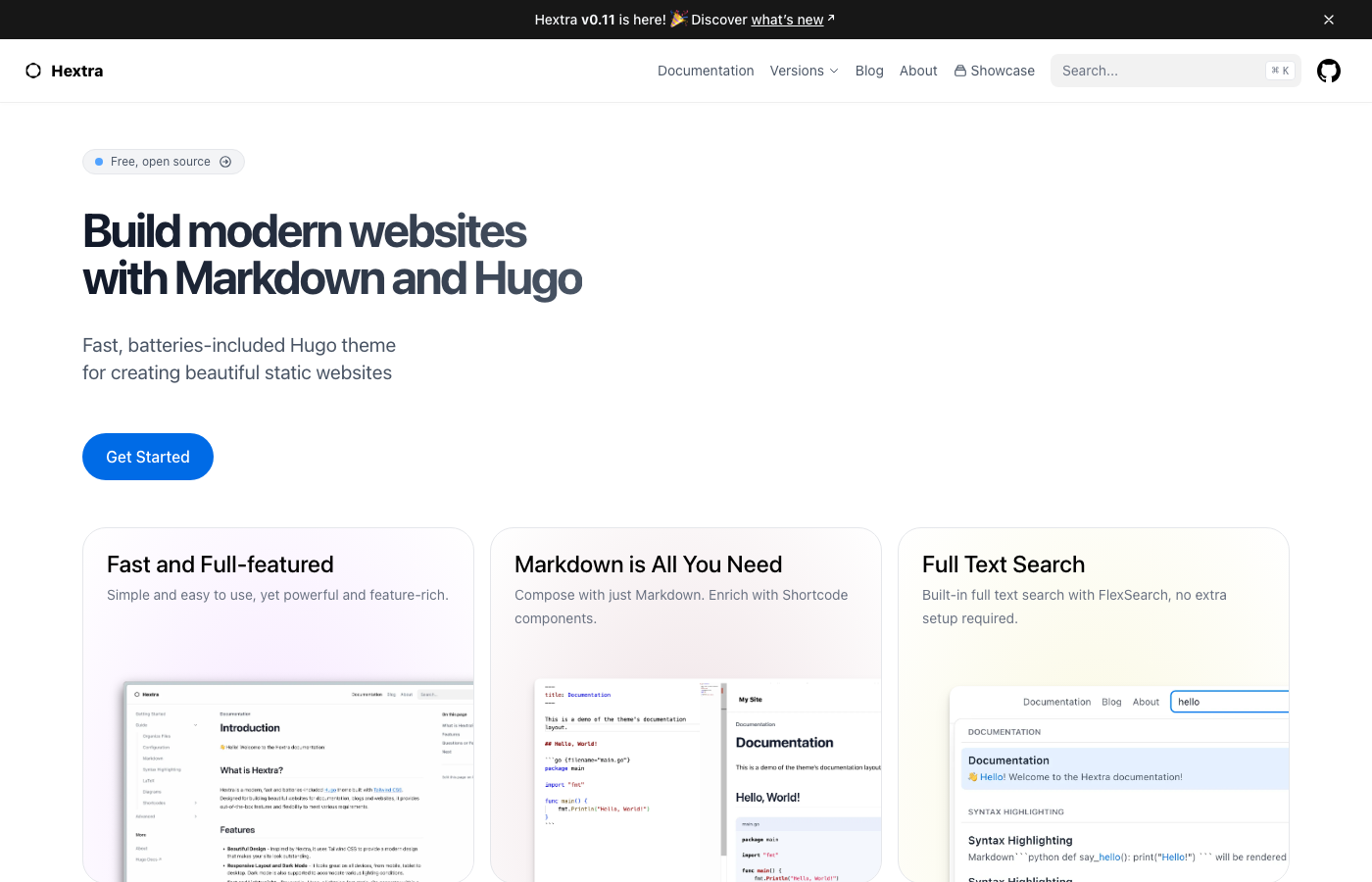The image size is (1372, 882).
Task: Click the party popper emoji in the banner
Action: (676, 19)
